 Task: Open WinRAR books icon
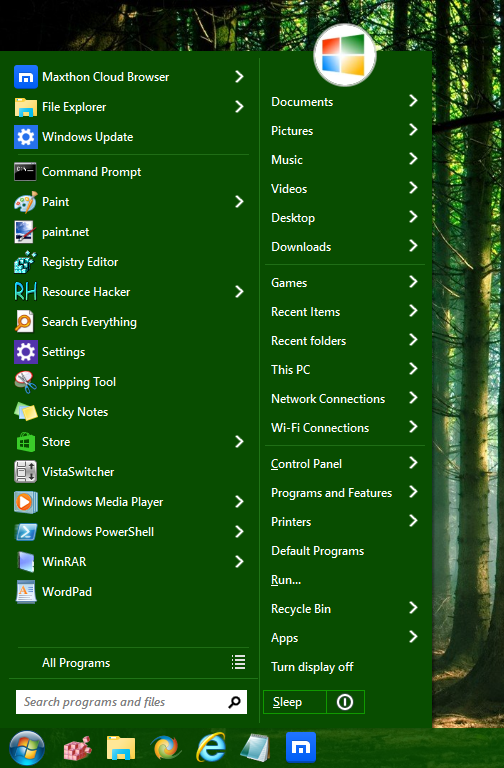[x=25, y=562]
